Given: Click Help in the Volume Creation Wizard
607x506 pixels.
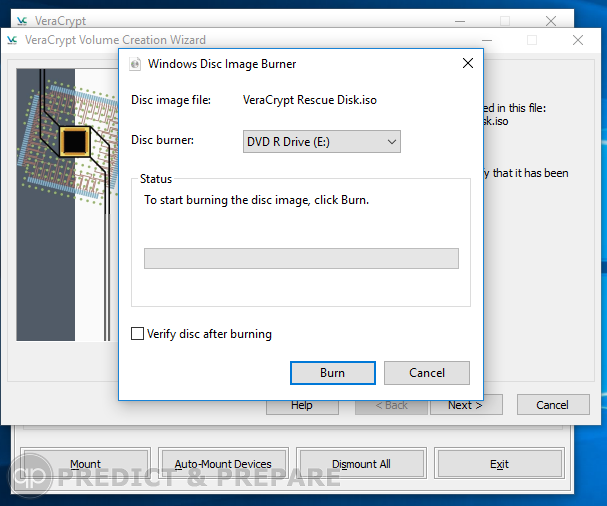Looking at the screenshot, I should [x=302, y=406].
